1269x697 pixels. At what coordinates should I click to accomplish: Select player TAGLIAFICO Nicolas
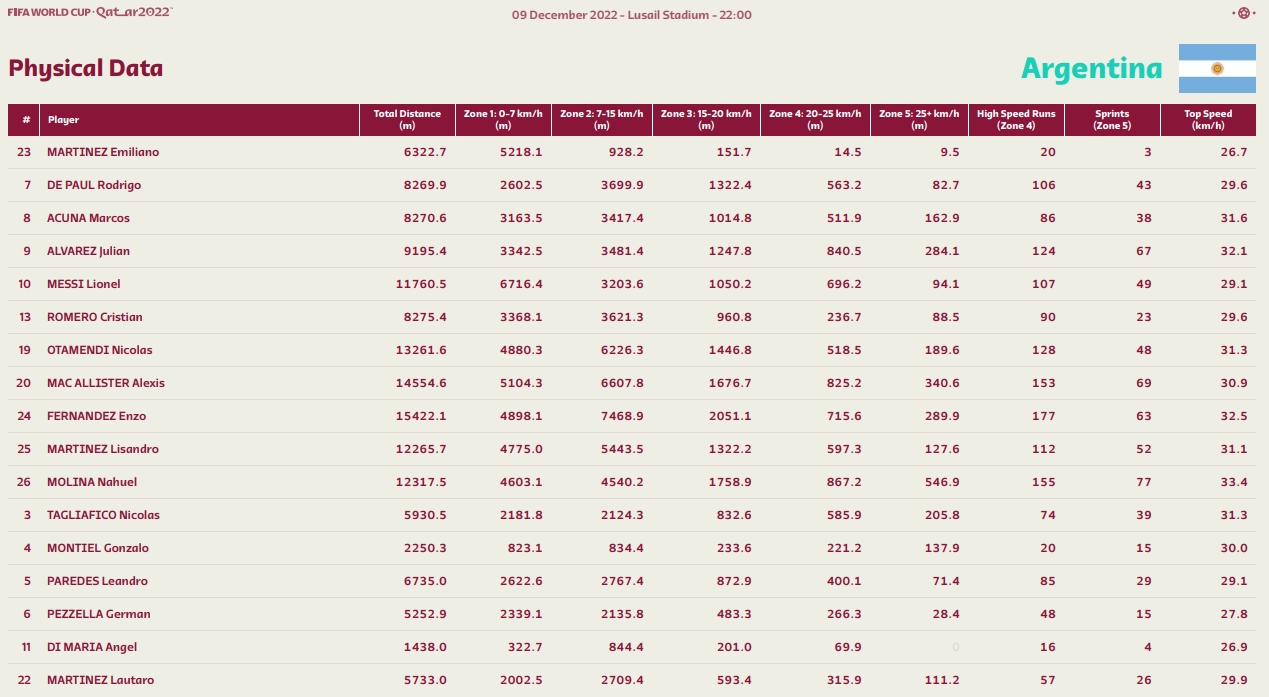(x=103, y=515)
